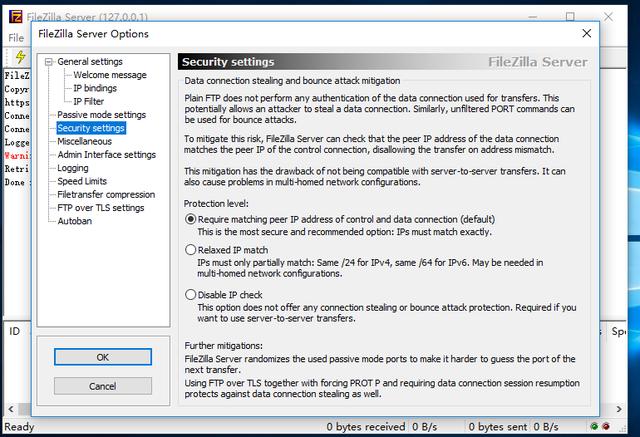
Task: Click the lightning bolt connect toolbar icon
Action: tap(20, 56)
